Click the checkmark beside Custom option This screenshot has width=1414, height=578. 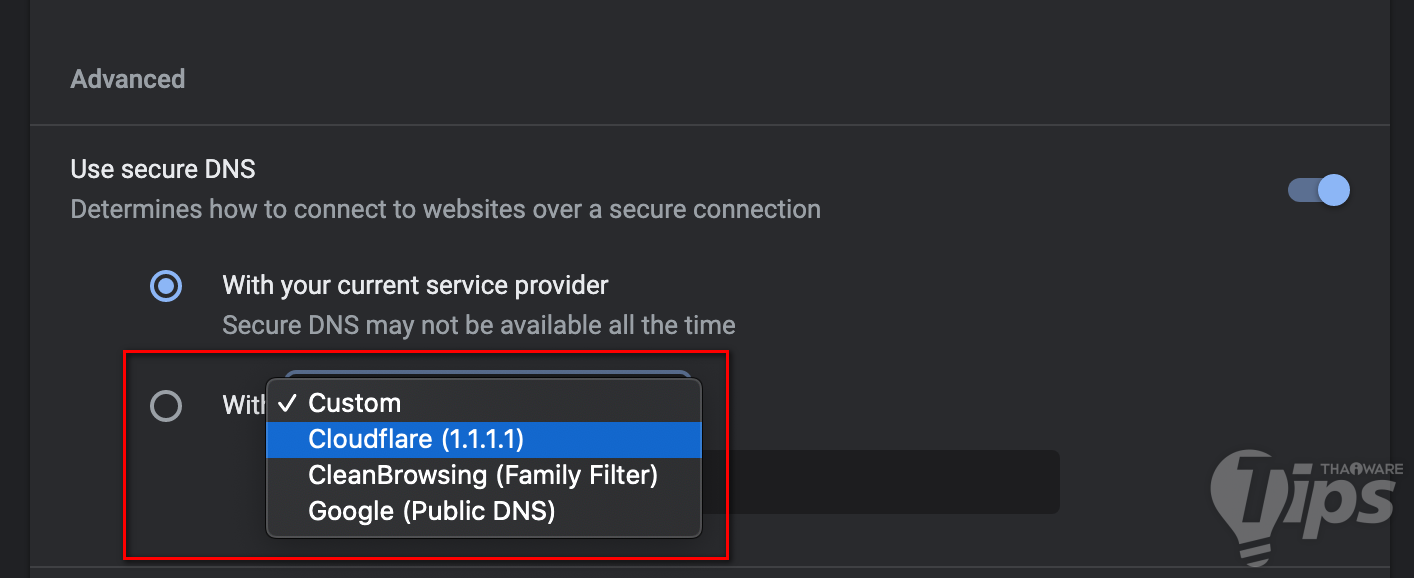[x=288, y=403]
